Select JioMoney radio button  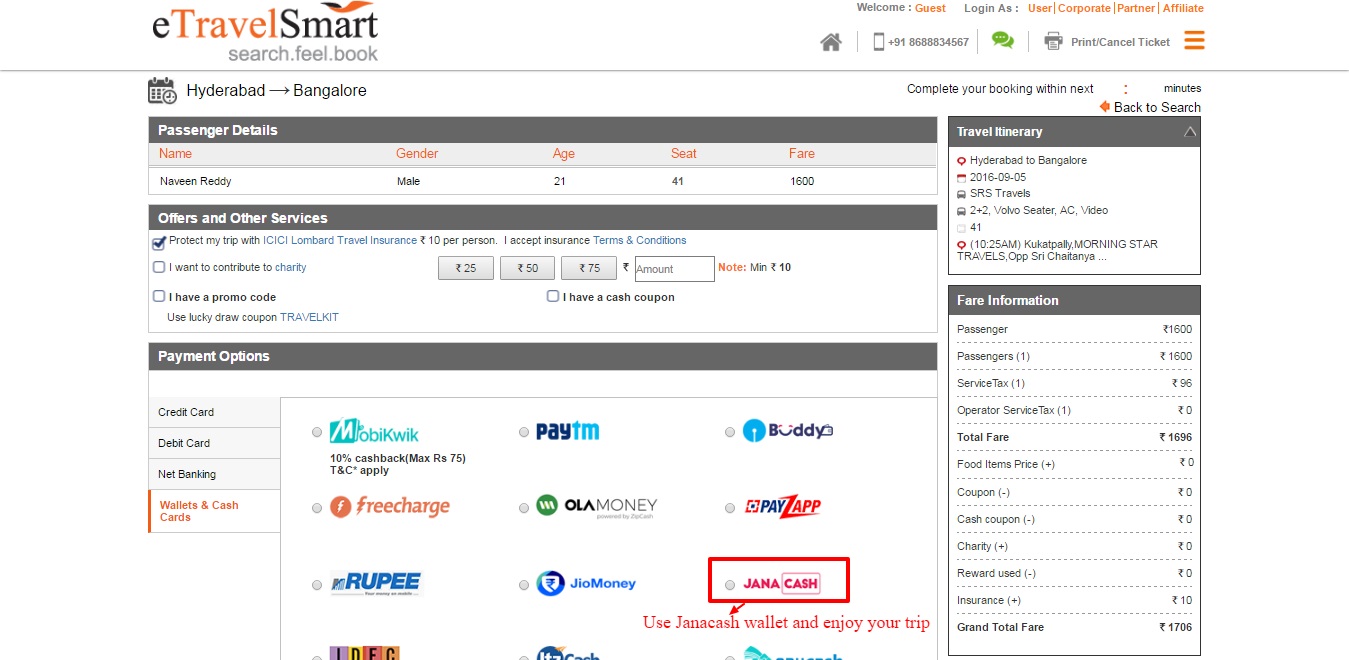click(x=524, y=584)
